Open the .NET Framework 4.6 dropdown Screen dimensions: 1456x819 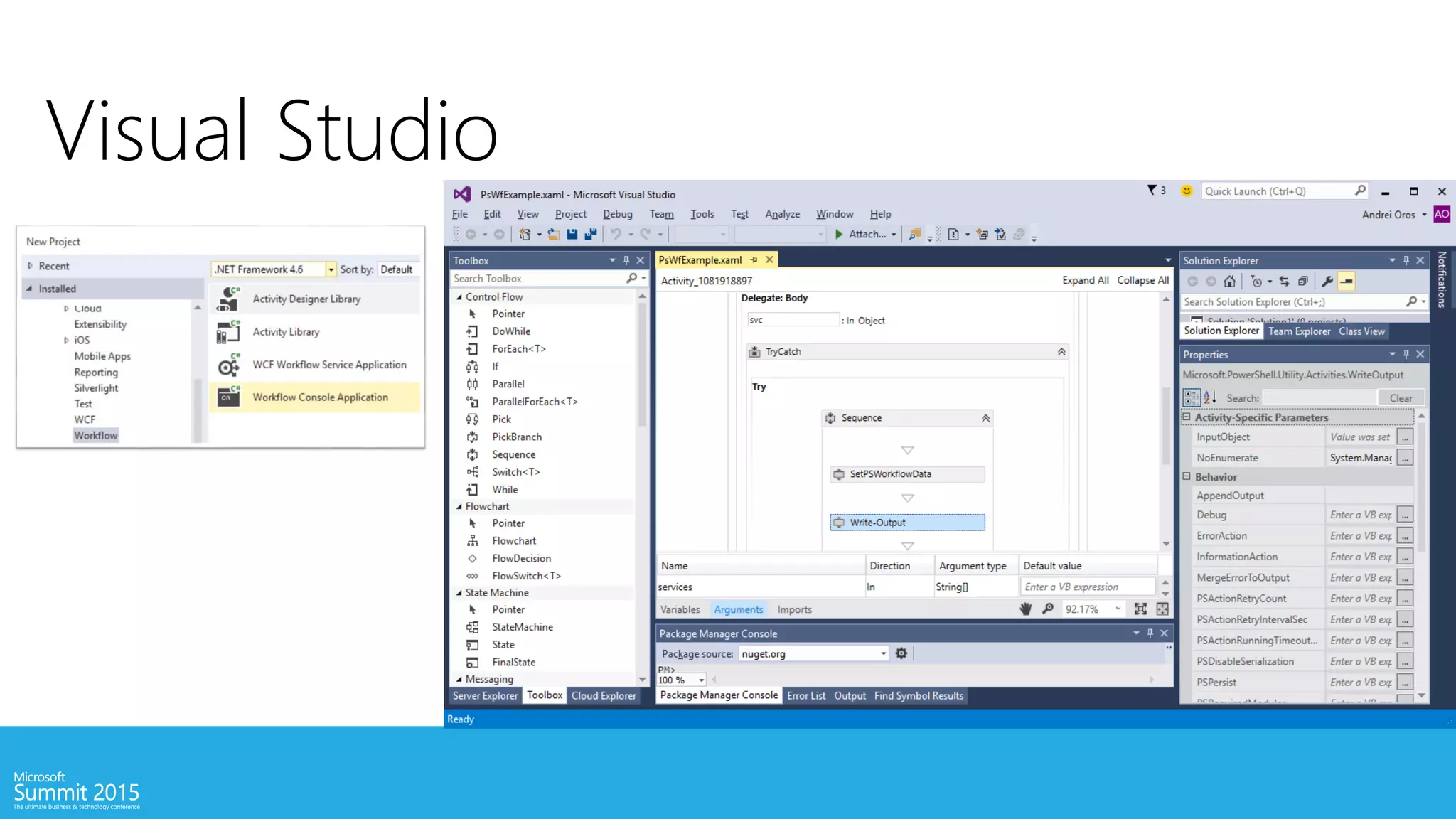click(x=331, y=269)
